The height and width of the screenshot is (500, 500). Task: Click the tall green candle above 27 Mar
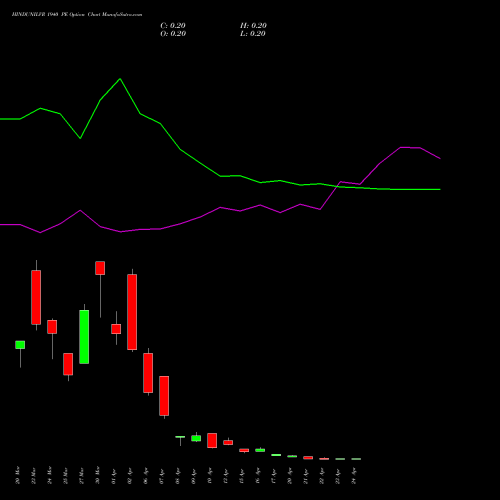84,337
